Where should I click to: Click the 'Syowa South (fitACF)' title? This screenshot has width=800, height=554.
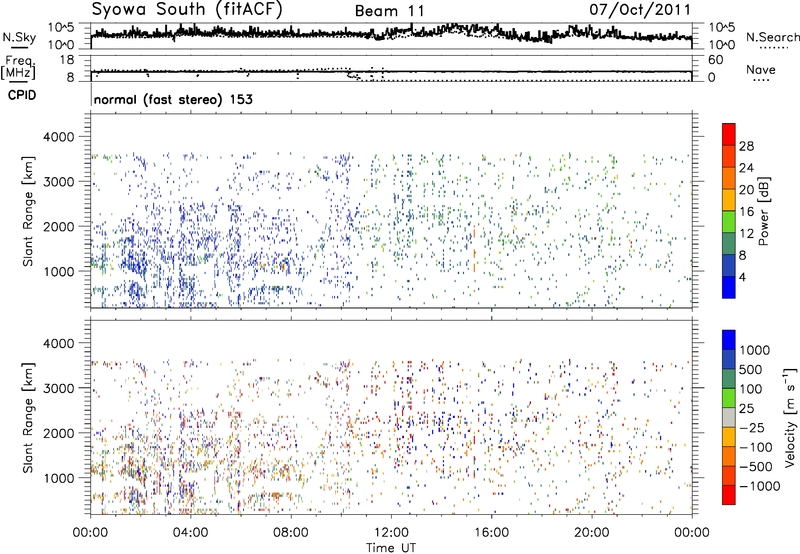pyautogui.click(x=187, y=10)
